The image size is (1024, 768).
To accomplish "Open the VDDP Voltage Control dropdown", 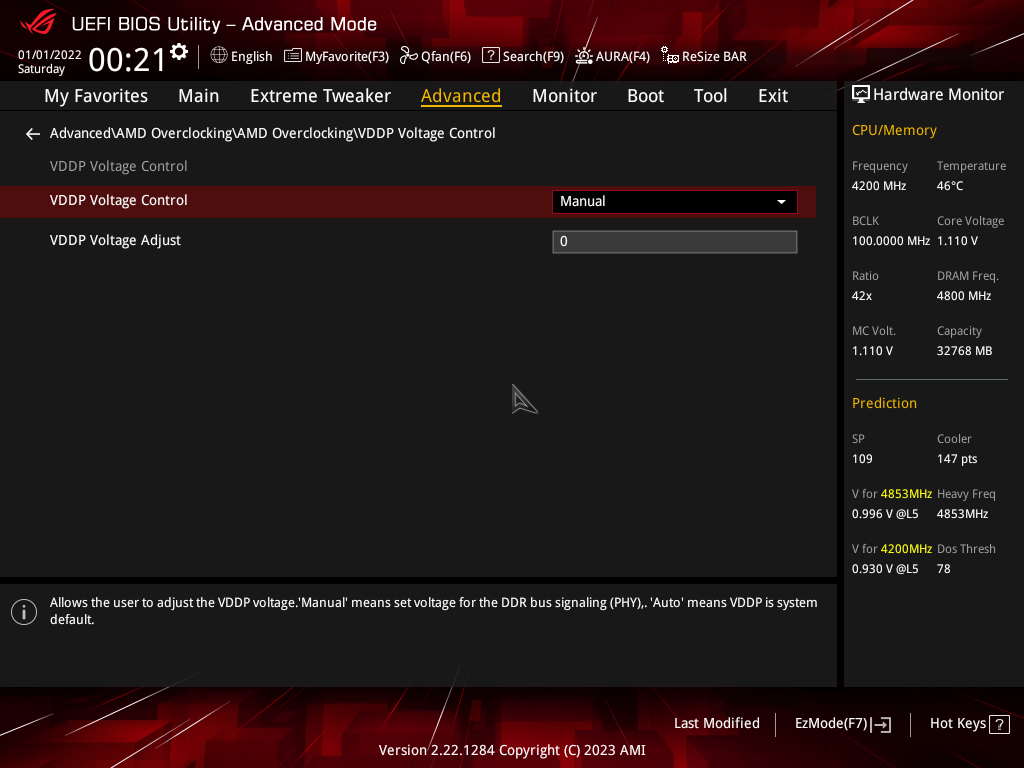I will click(x=675, y=202).
